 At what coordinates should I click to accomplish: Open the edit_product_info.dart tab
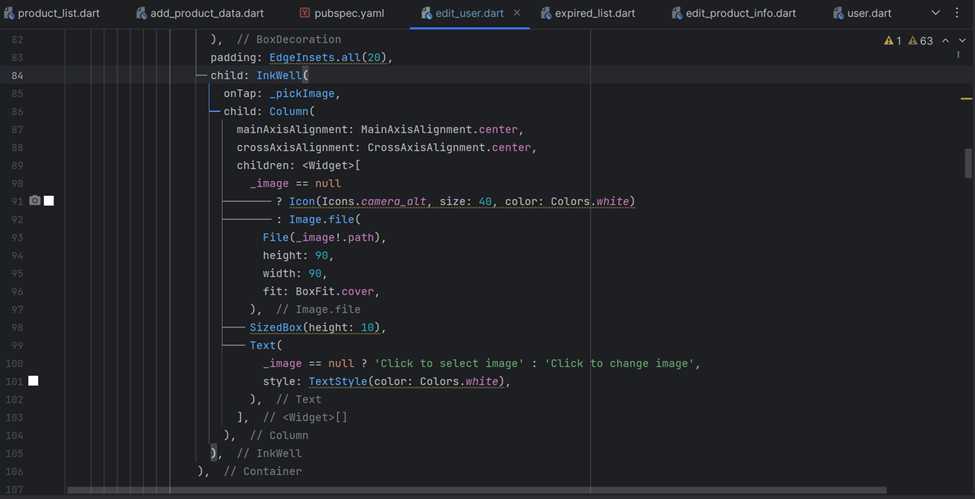coord(733,13)
